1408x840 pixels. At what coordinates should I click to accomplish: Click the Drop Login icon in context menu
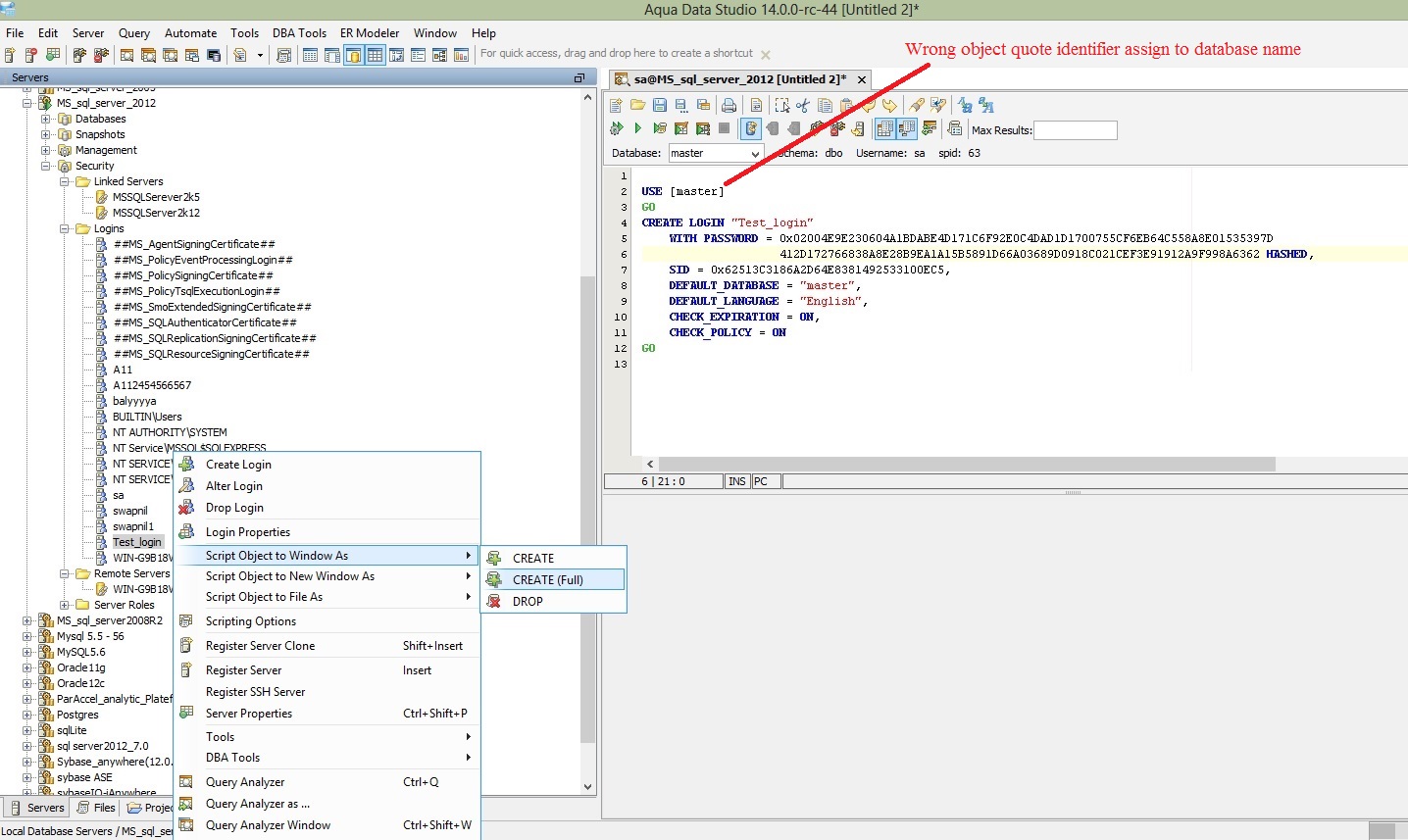click(x=186, y=508)
